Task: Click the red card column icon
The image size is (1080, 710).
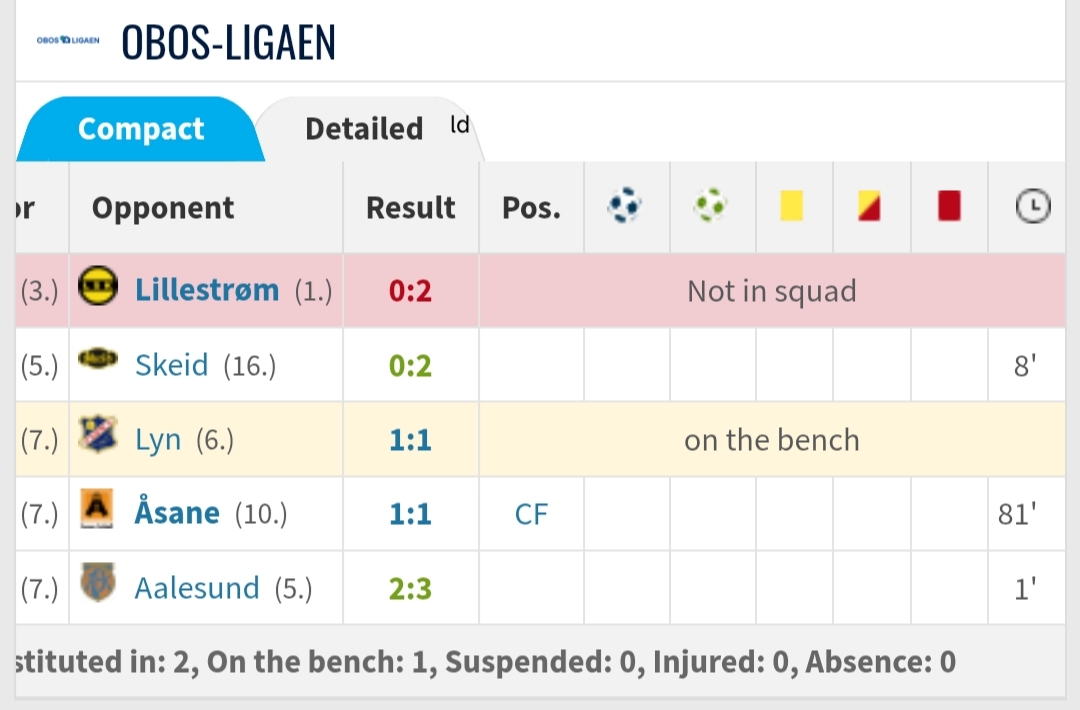Action: (x=949, y=206)
